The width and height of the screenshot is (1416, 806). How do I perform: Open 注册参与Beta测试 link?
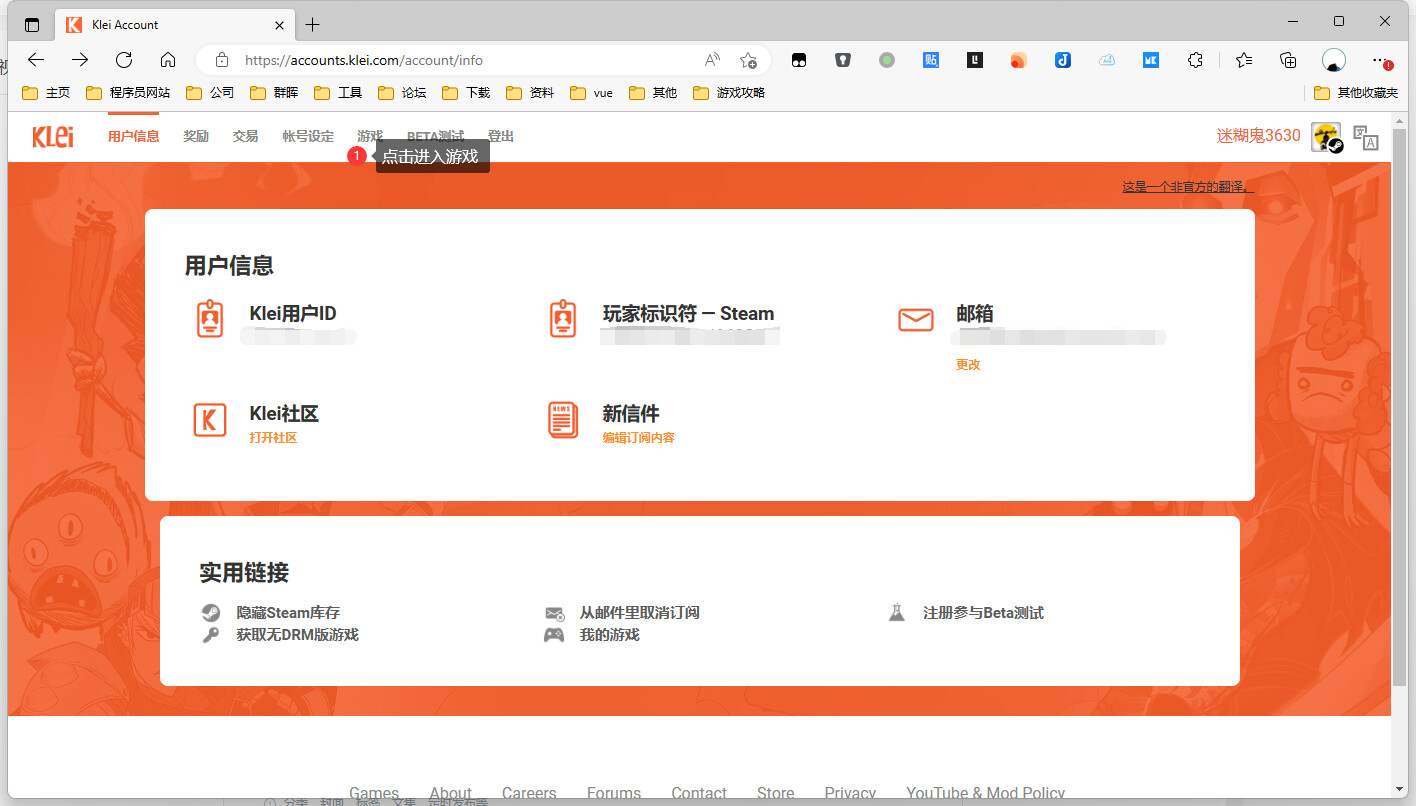coord(983,613)
